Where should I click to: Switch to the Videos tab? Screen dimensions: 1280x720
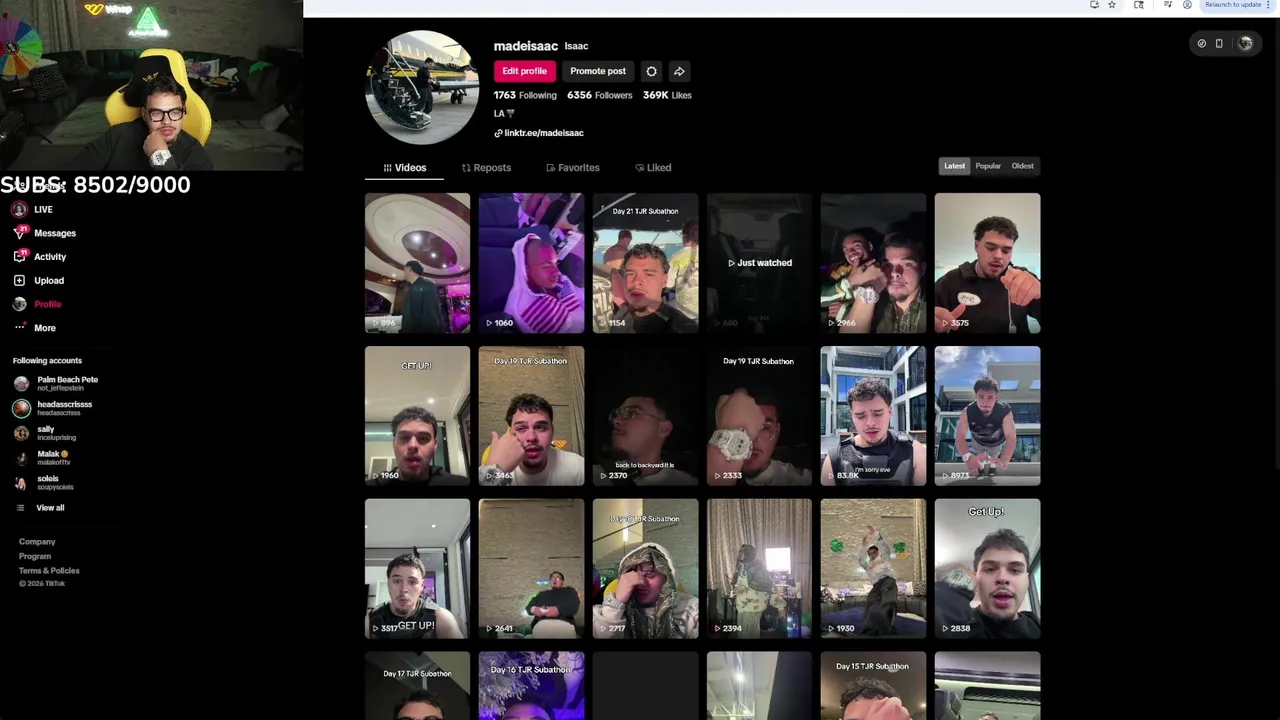coord(404,168)
